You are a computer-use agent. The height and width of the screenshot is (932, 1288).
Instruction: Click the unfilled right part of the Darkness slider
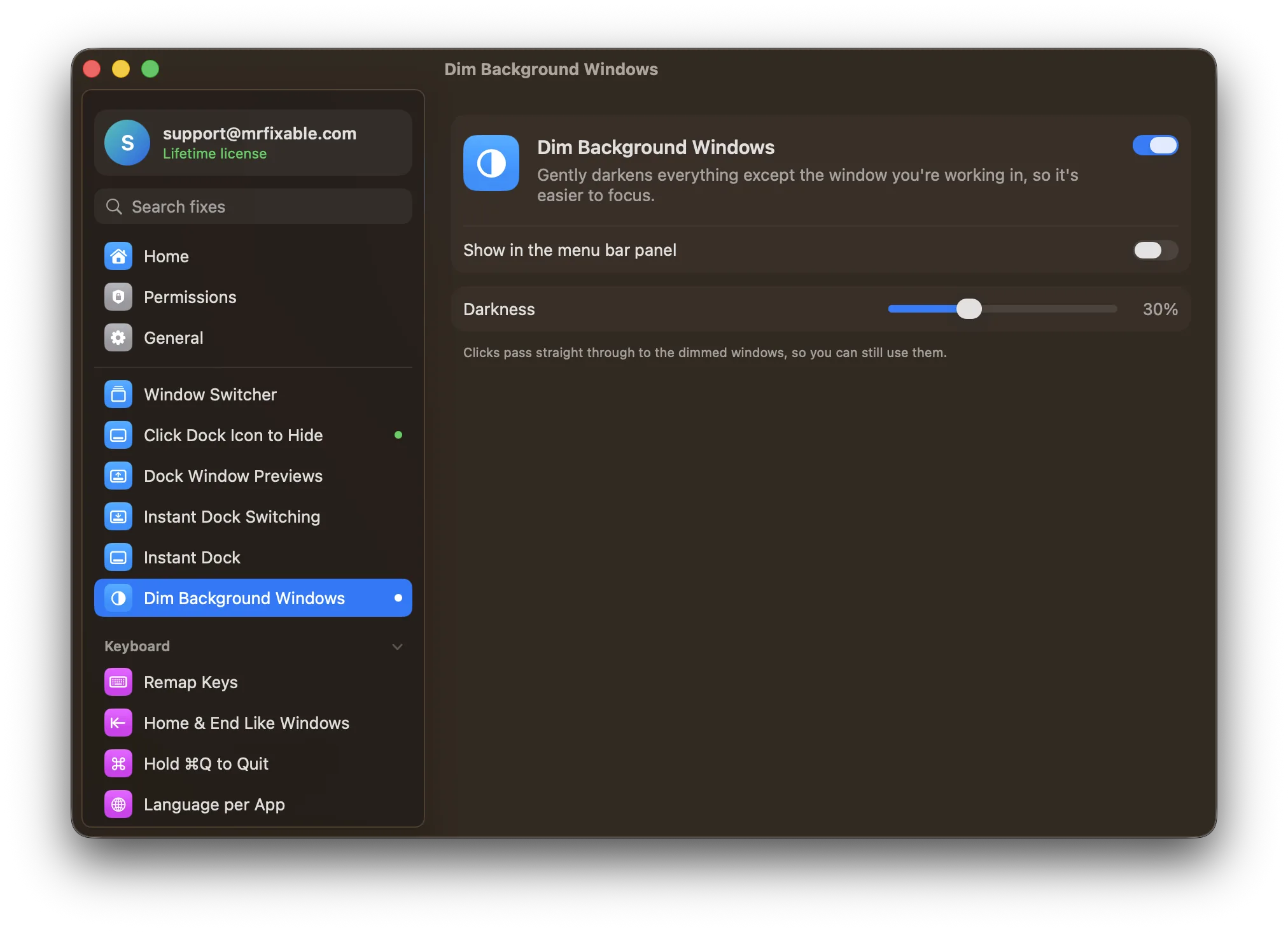[1049, 309]
